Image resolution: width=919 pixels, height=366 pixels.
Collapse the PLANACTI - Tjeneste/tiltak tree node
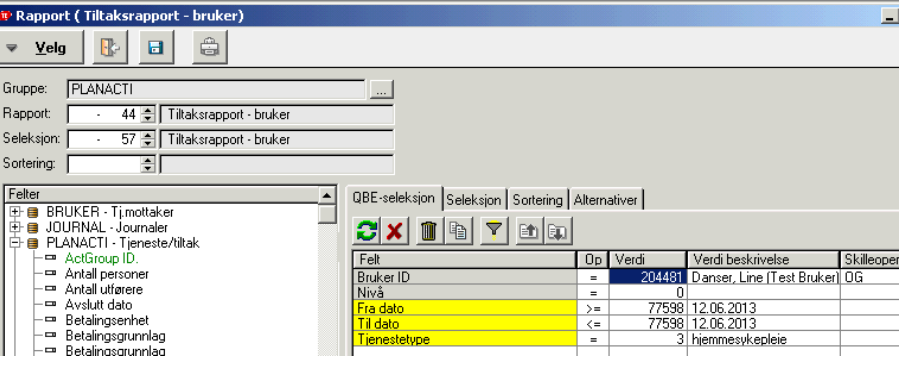(15, 242)
